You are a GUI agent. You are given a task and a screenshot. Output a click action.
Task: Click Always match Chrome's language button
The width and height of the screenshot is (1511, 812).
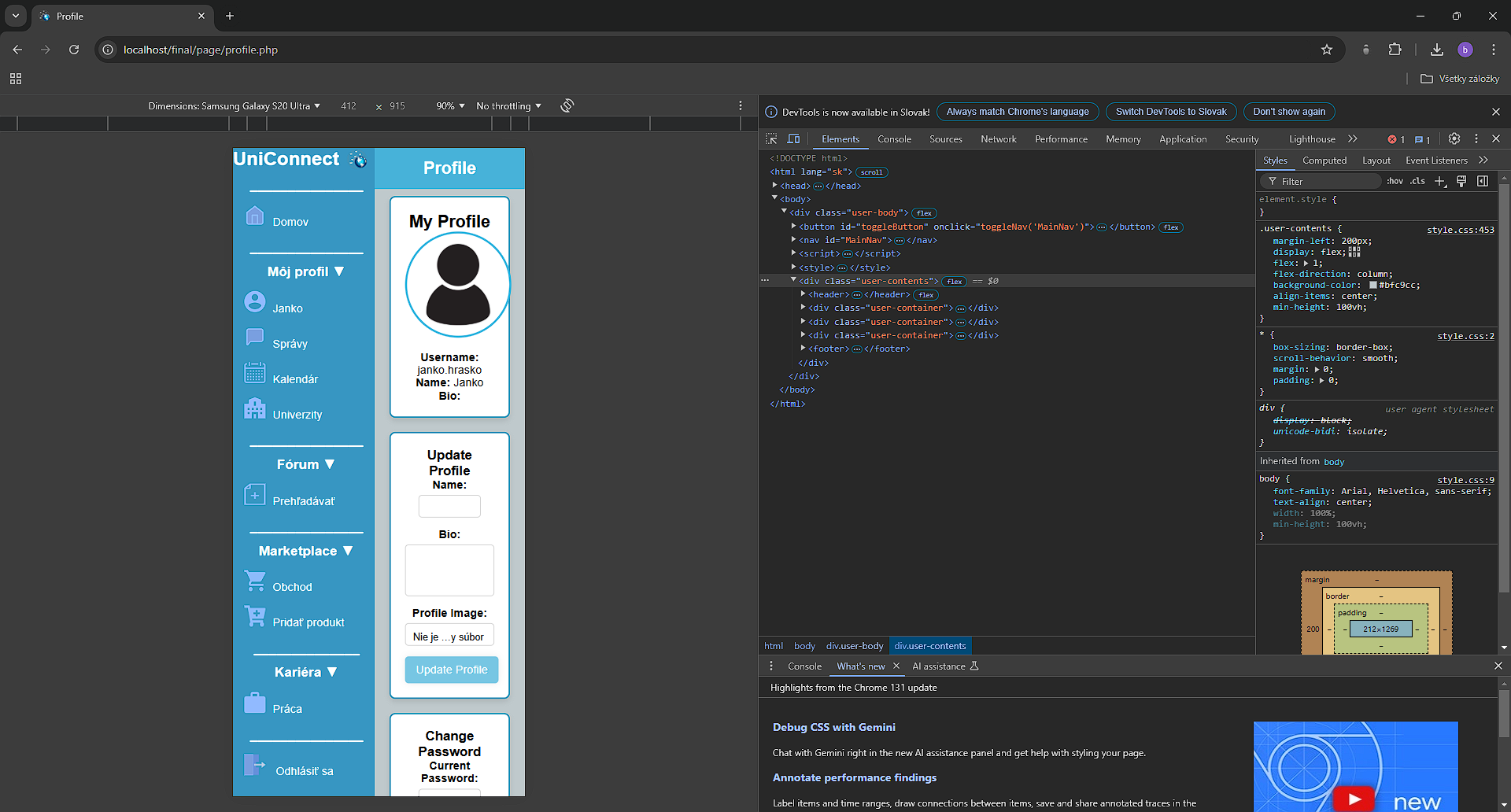1018,112
